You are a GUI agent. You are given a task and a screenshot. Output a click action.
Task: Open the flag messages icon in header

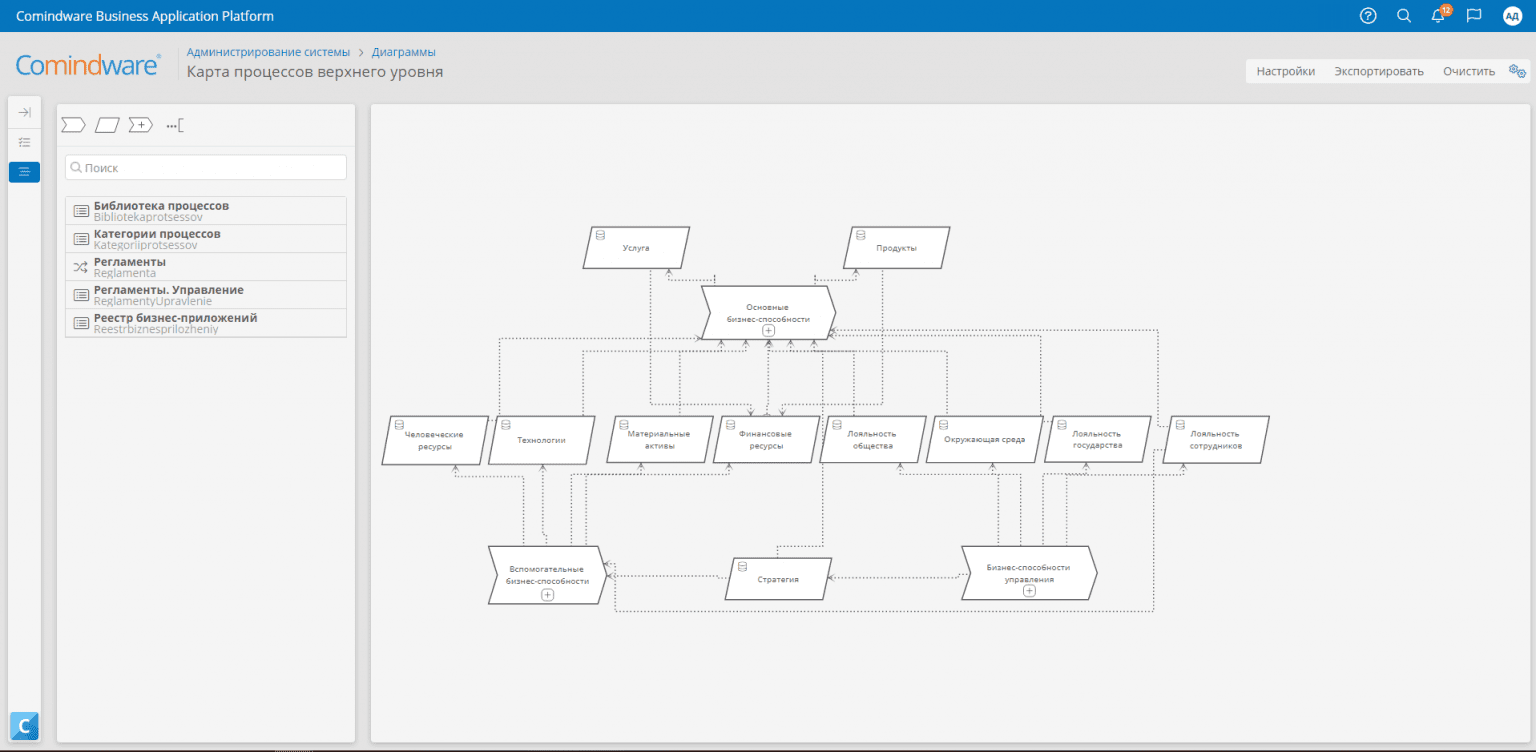click(1473, 16)
